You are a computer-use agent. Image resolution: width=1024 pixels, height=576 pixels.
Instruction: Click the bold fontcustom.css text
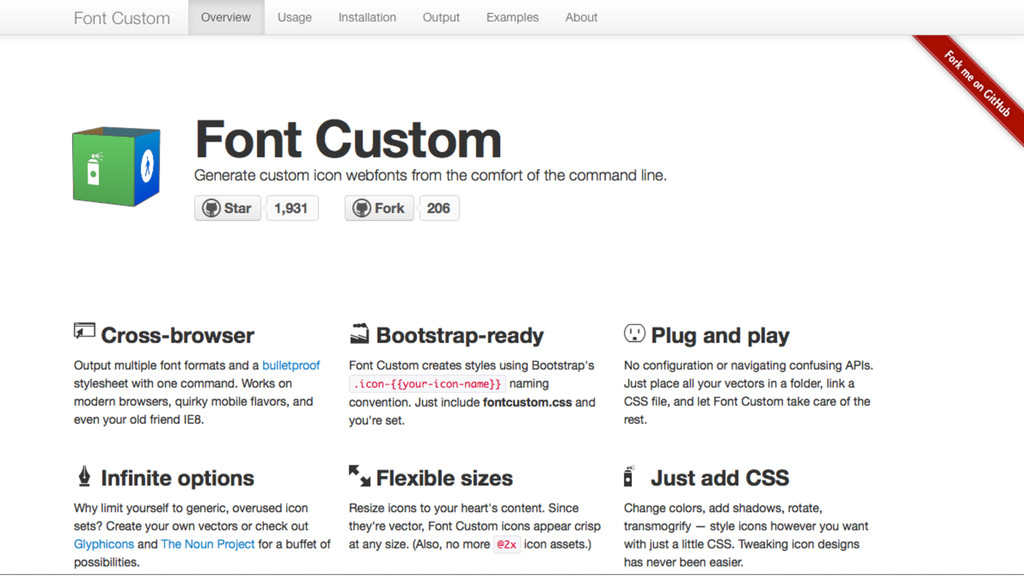coord(527,402)
